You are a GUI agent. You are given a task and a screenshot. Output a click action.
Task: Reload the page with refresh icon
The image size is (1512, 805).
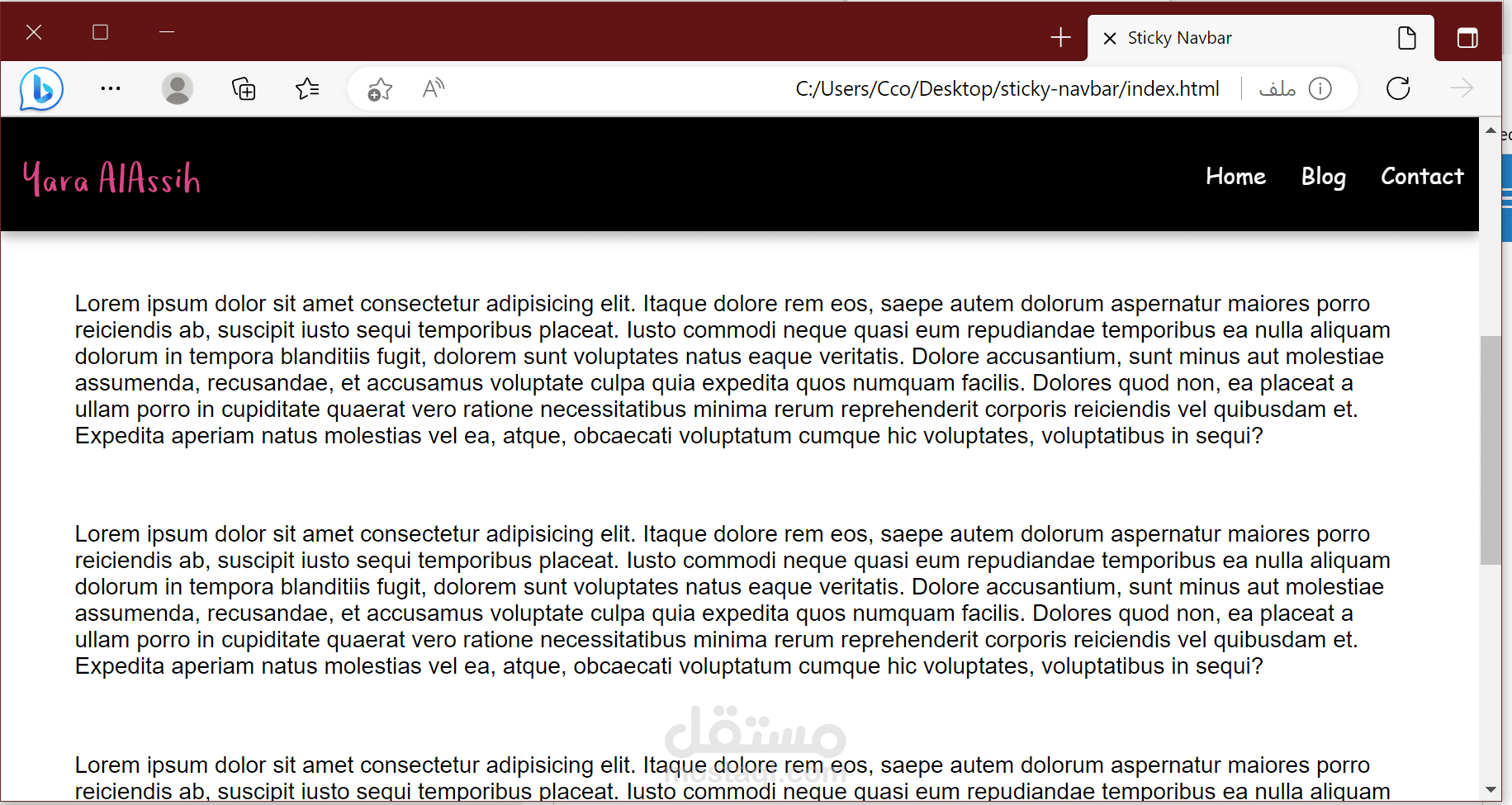1398,88
